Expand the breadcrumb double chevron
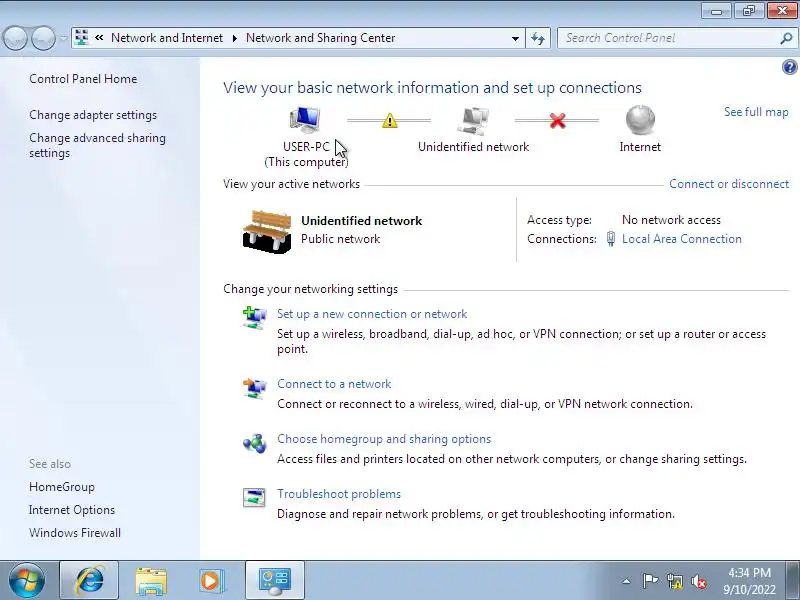Screen dimensions: 800x600 click(x=99, y=38)
